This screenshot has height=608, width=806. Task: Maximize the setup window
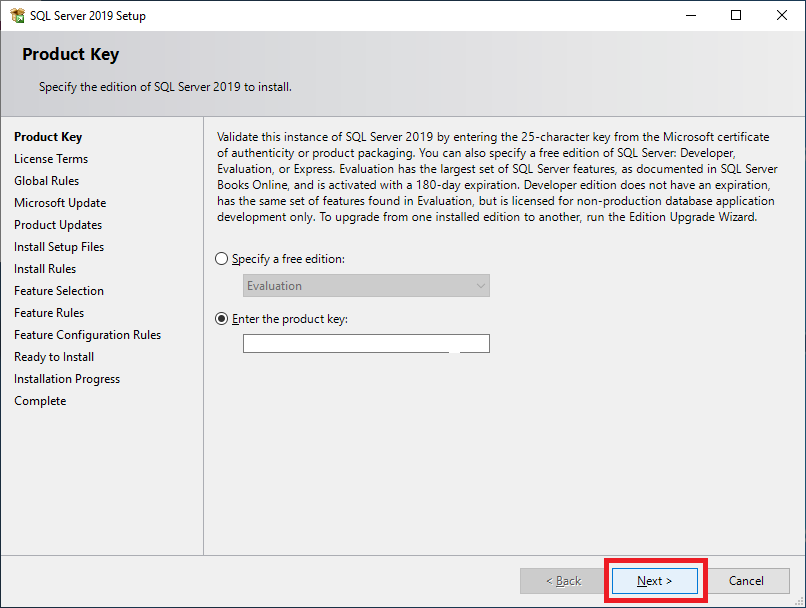tap(736, 16)
